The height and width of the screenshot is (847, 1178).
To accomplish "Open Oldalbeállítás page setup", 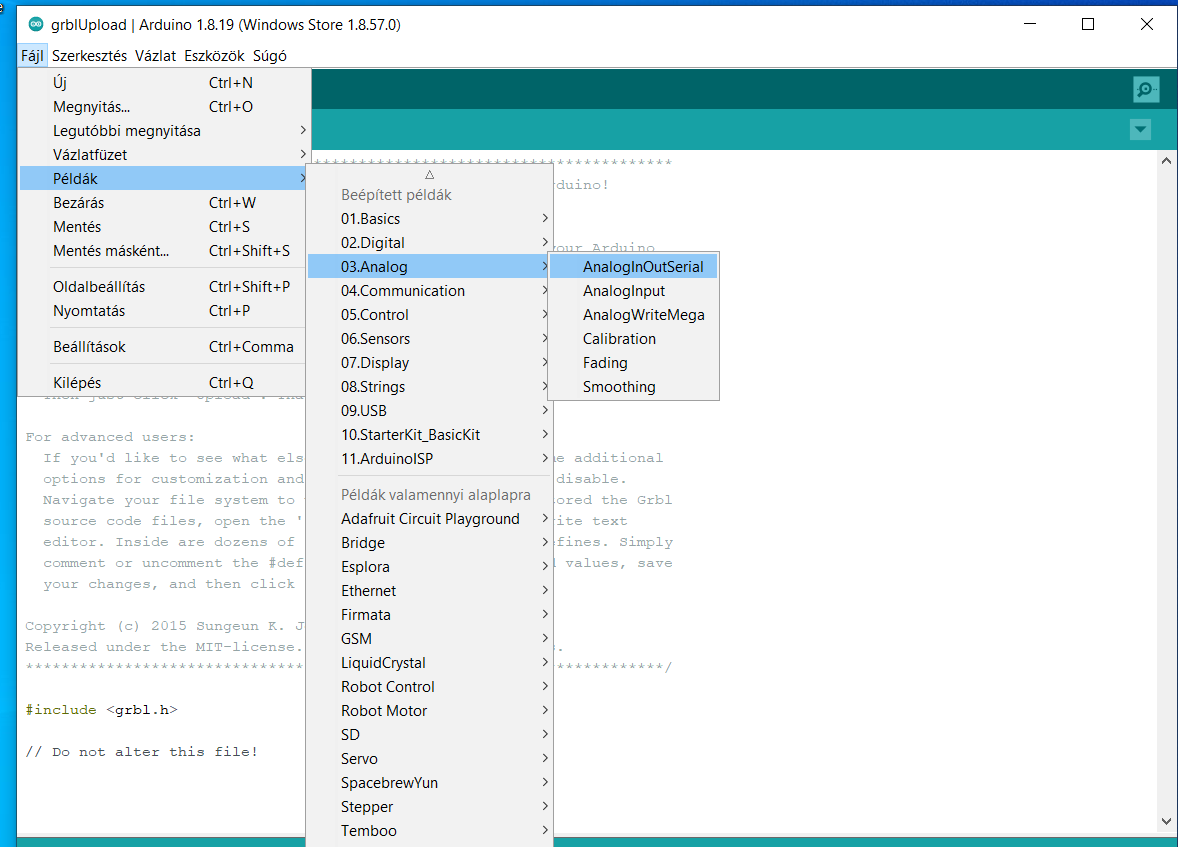I will click(162, 287).
